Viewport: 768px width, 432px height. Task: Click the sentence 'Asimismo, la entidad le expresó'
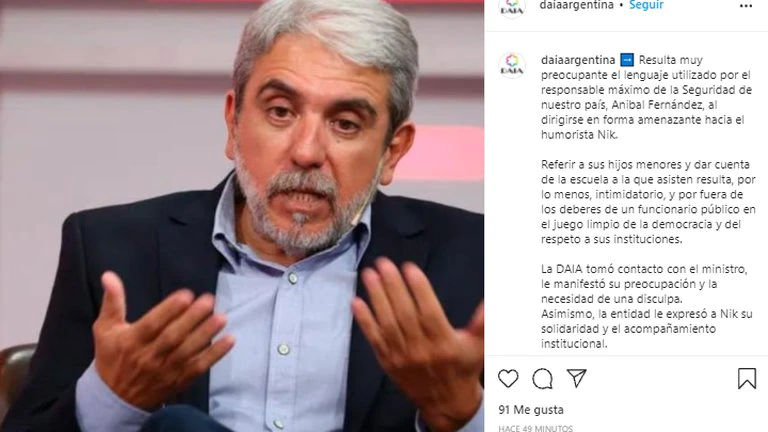pyautogui.click(x=647, y=329)
